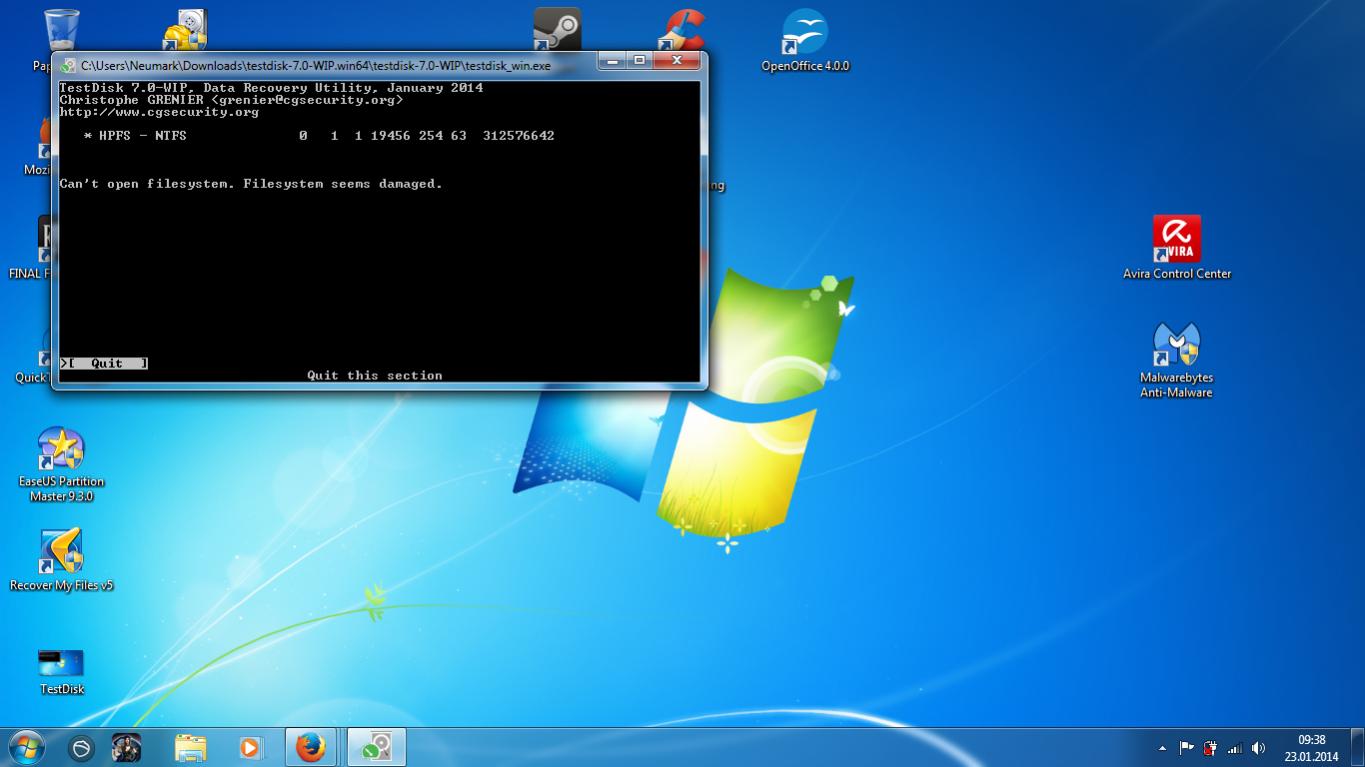Open the network signal tray icon

[1235, 748]
